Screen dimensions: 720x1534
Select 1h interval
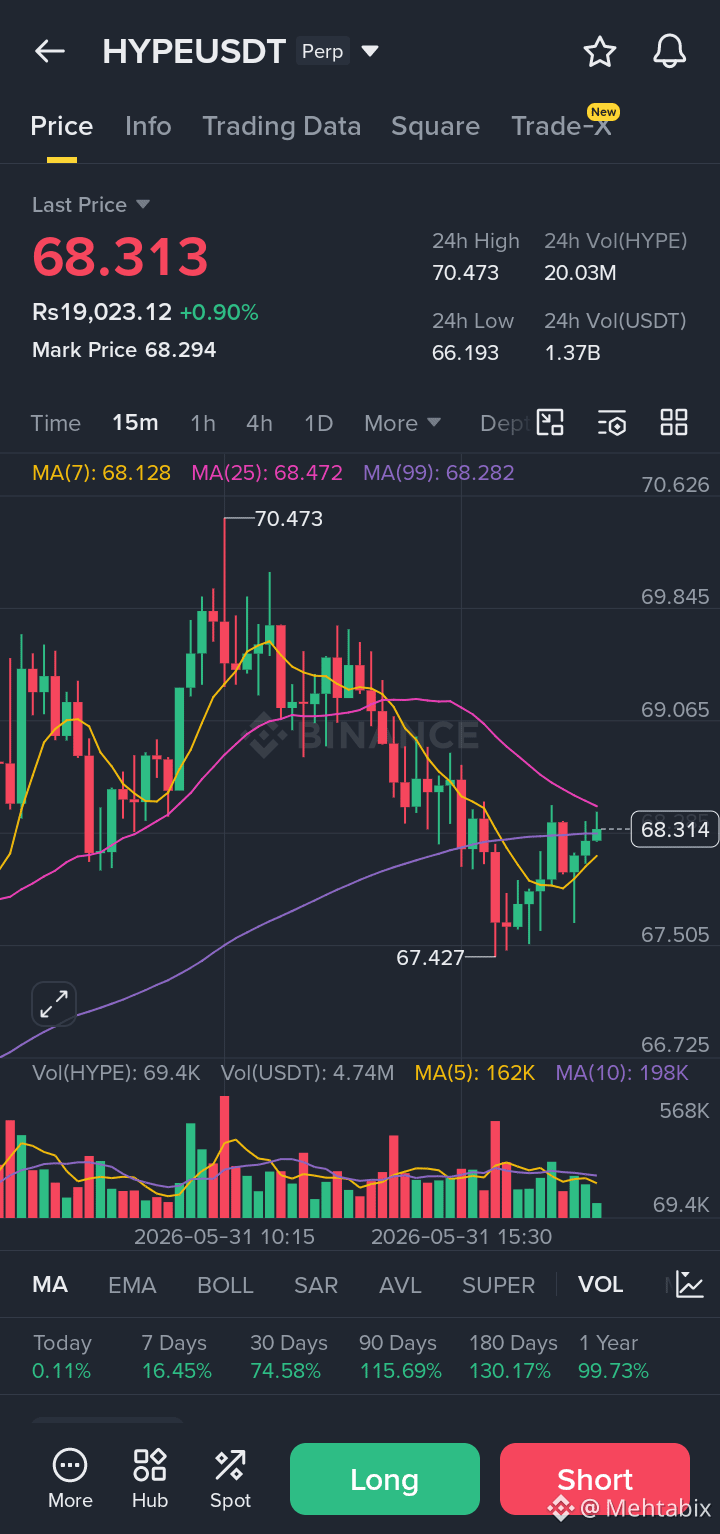point(203,423)
